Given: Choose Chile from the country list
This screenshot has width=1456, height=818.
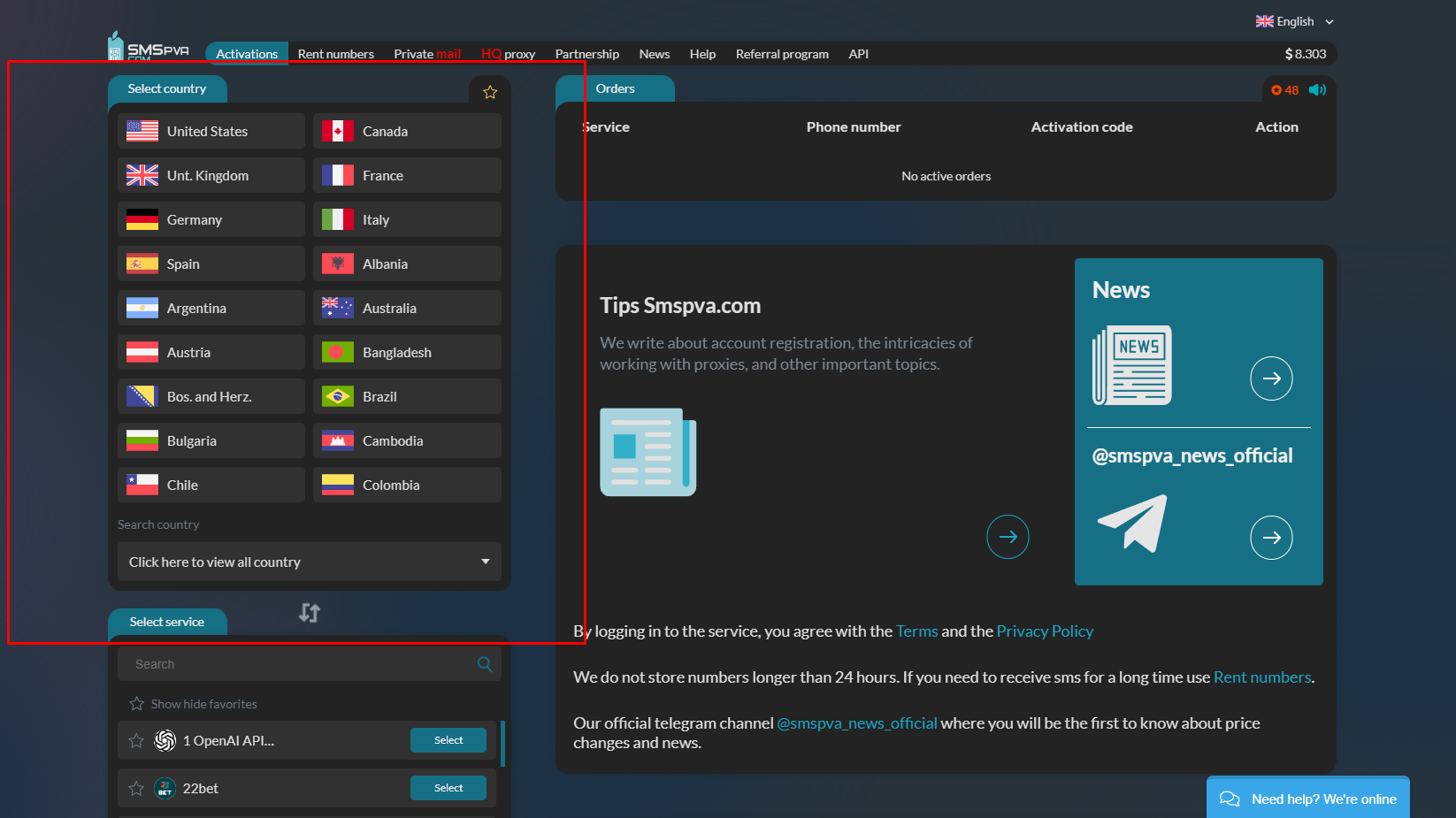Looking at the screenshot, I should [x=211, y=485].
